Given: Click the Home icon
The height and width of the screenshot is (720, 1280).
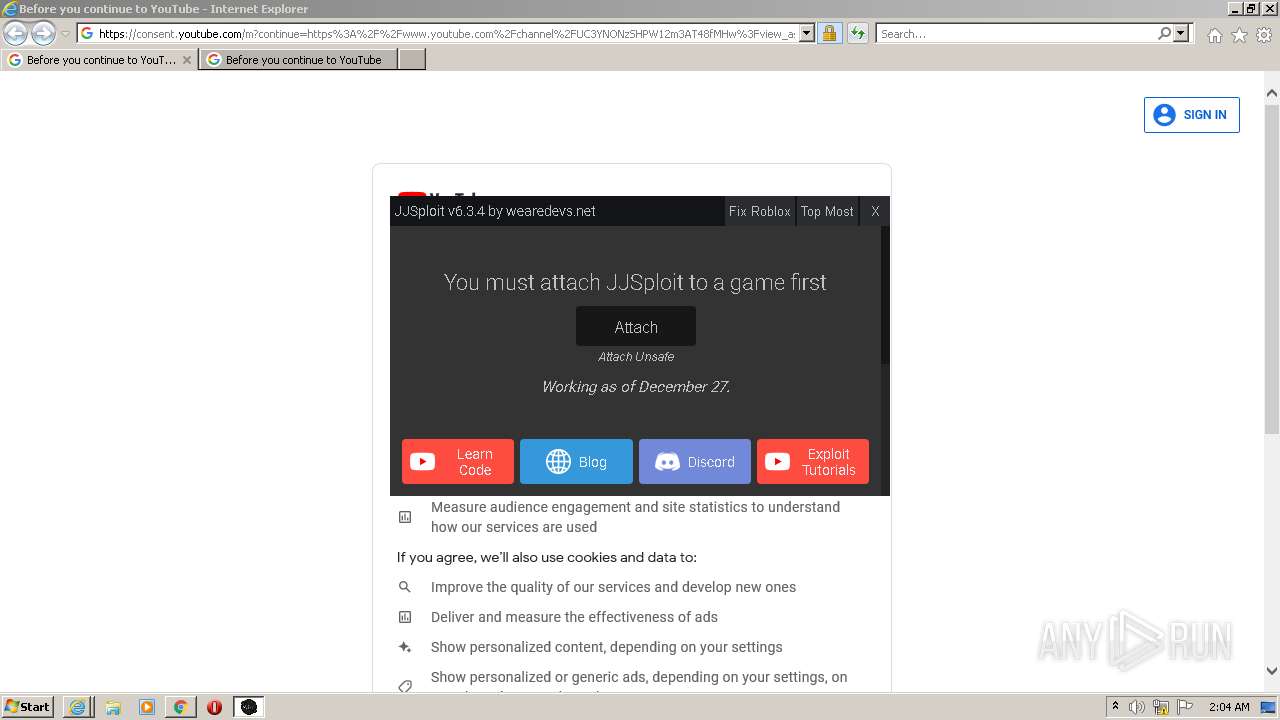Looking at the screenshot, I should (1214, 35).
